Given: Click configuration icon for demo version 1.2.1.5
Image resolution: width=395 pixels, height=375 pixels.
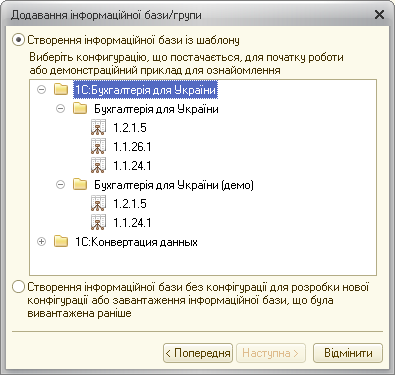Looking at the screenshot, I should point(98,203).
